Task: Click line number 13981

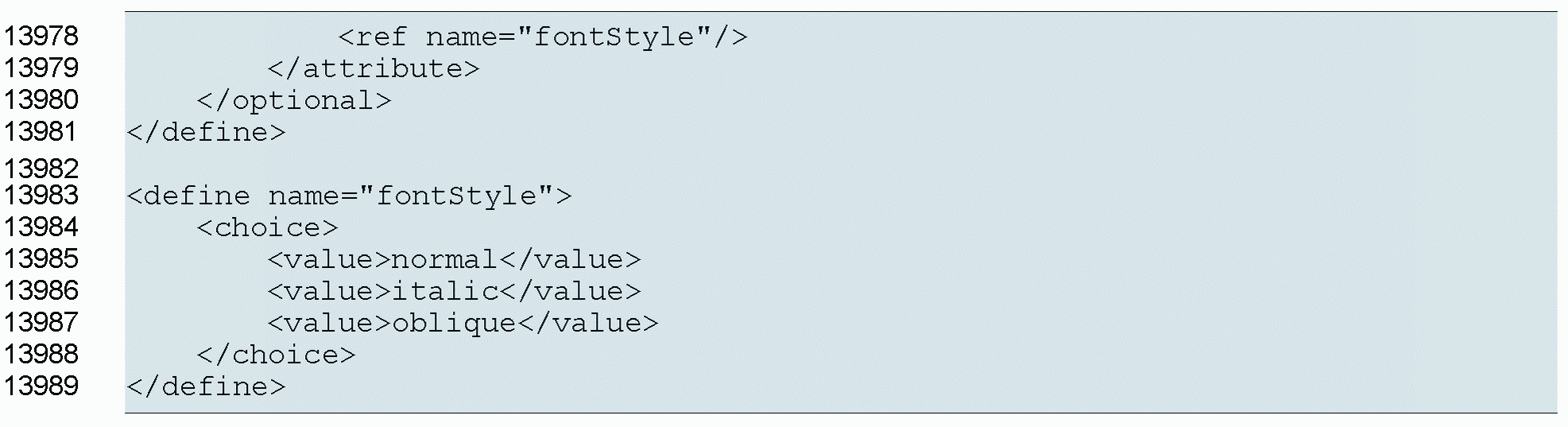Action: click(x=41, y=132)
